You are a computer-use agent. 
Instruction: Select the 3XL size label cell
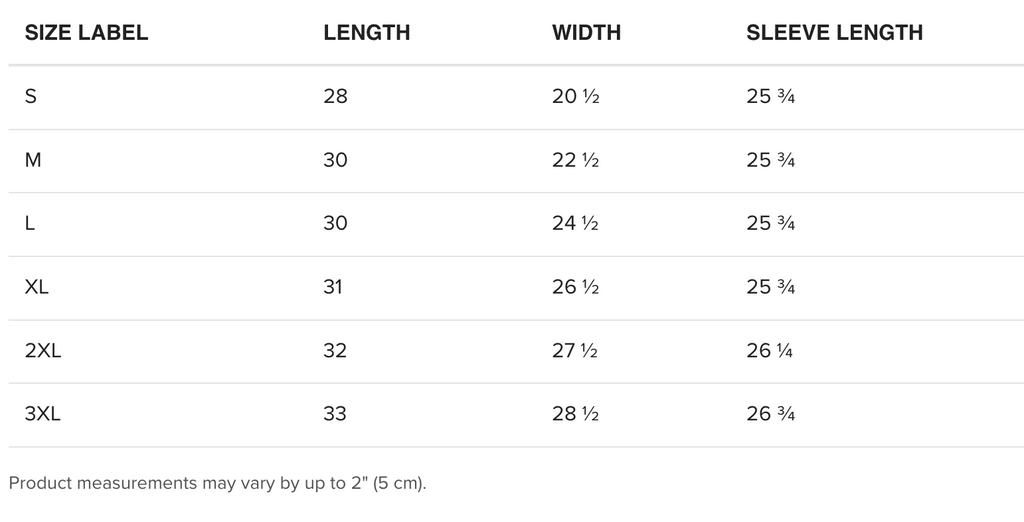click(x=42, y=414)
